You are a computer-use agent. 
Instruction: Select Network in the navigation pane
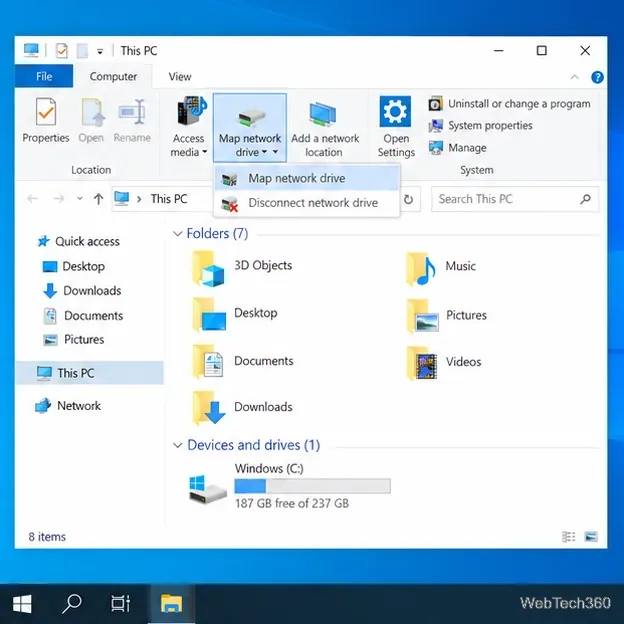click(x=68, y=406)
